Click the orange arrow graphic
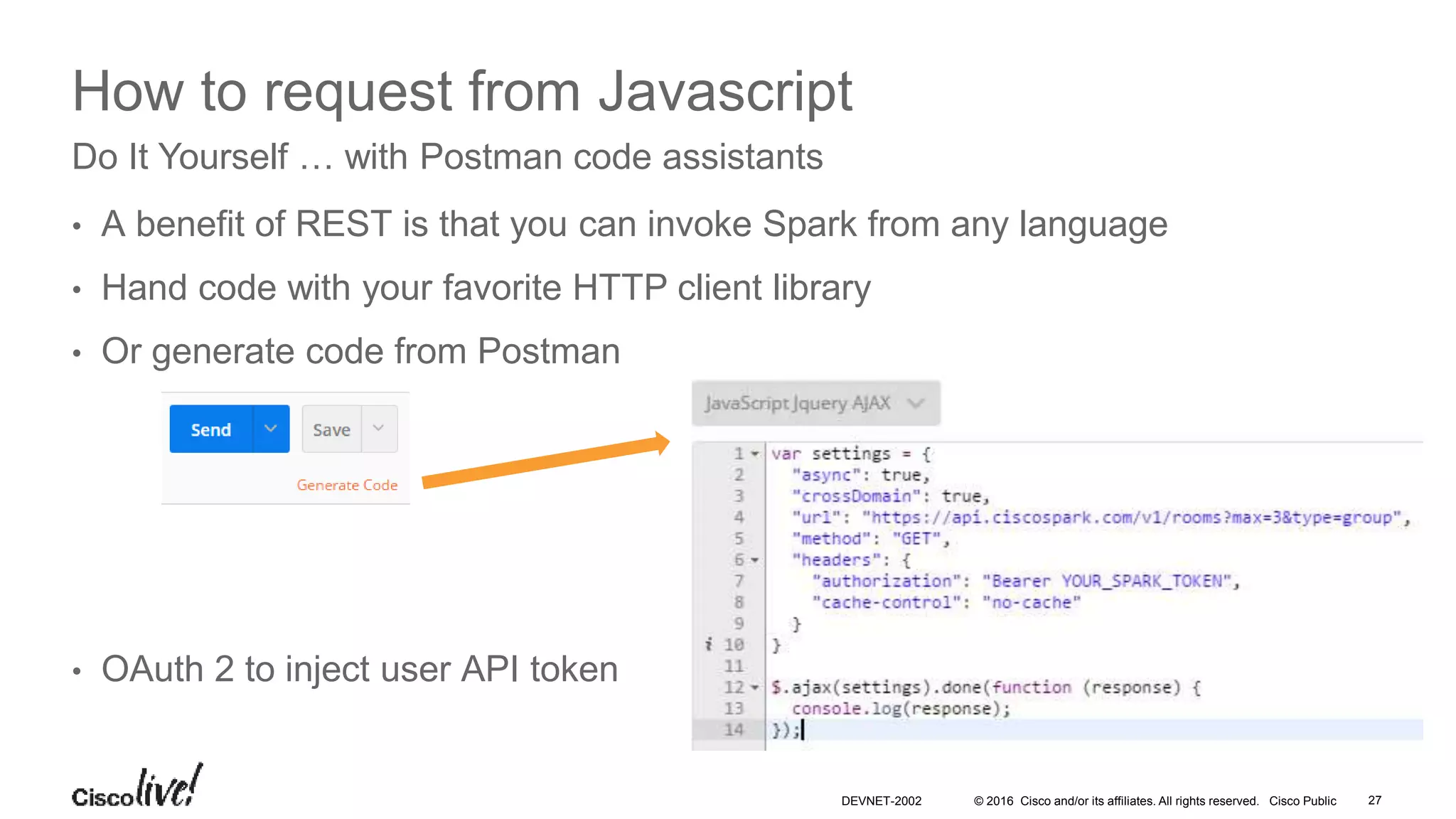The height and width of the screenshot is (819, 1456). click(x=545, y=461)
